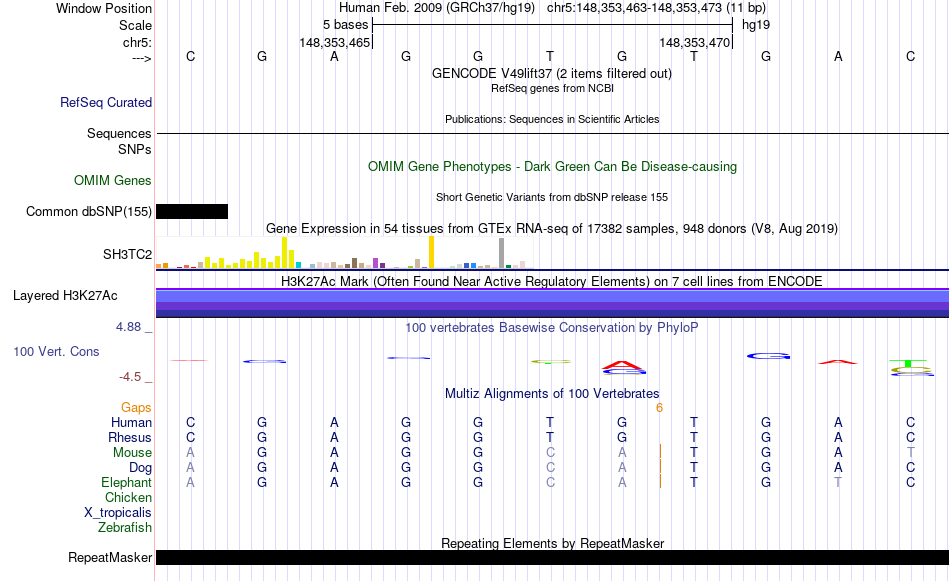Open the 100 Vert. Cons track label
Image resolution: width=950 pixels, height=581 pixels.
coord(56,351)
